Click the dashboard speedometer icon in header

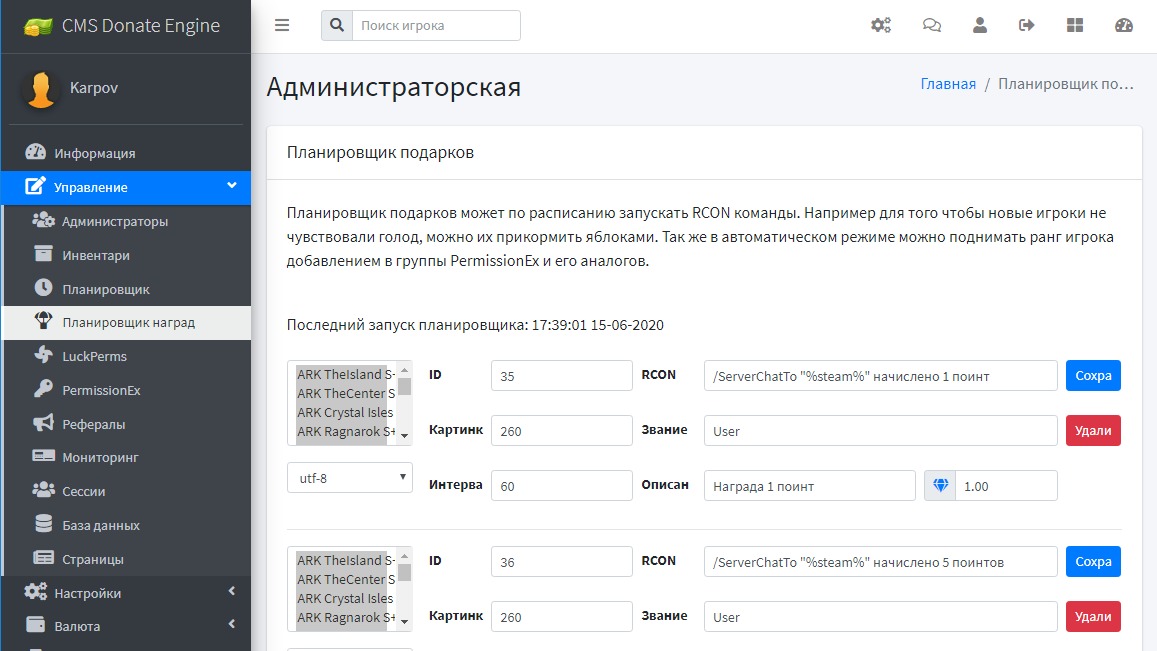pyautogui.click(x=1124, y=26)
